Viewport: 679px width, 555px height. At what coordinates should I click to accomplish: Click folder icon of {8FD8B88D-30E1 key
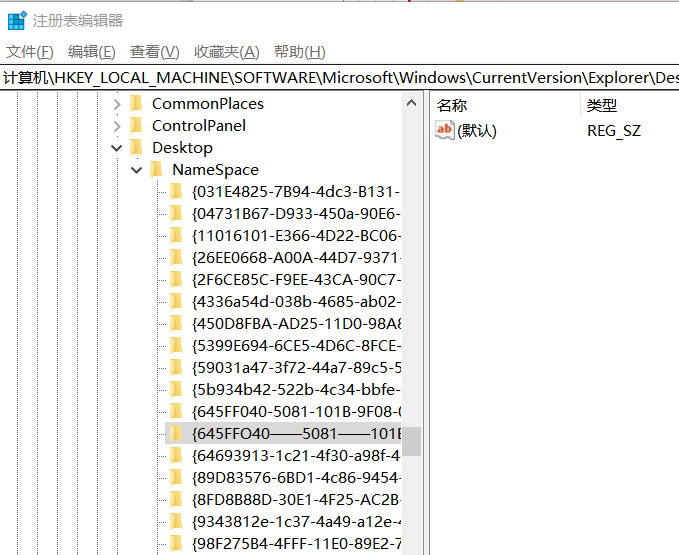click(x=176, y=500)
